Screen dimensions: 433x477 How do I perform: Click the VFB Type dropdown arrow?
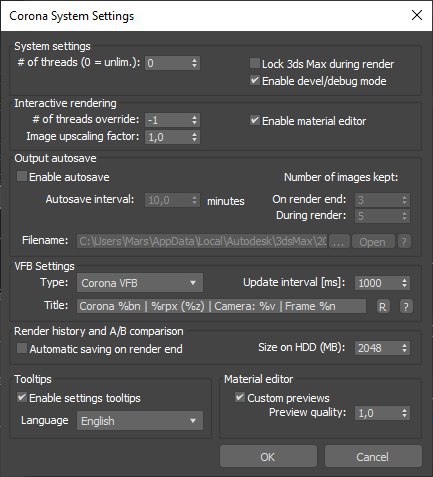pos(193,283)
